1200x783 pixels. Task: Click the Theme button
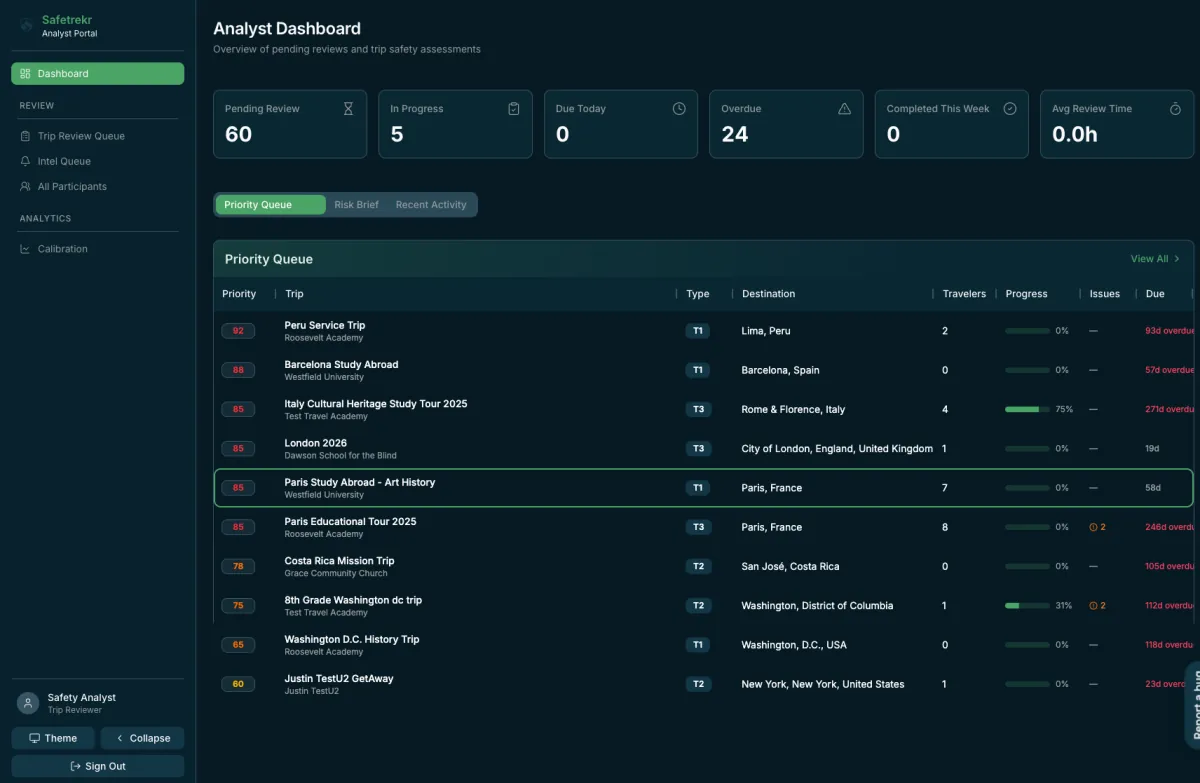[53, 738]
